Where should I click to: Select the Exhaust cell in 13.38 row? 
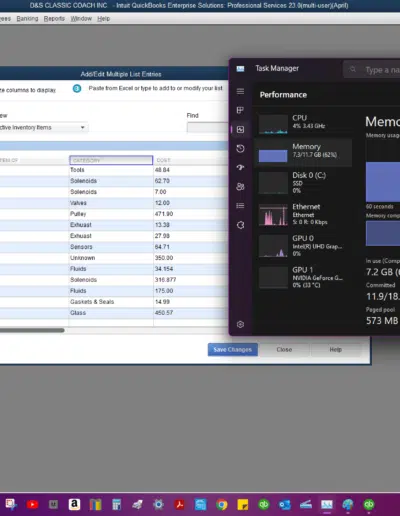(x=111, y=225)
